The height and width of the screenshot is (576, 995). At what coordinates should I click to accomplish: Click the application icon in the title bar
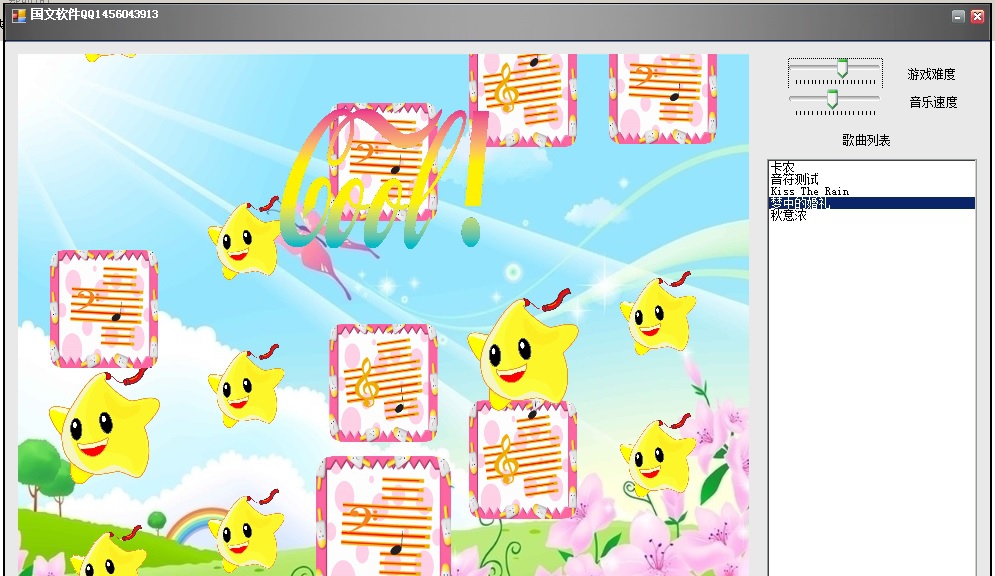tap(19, 15)
